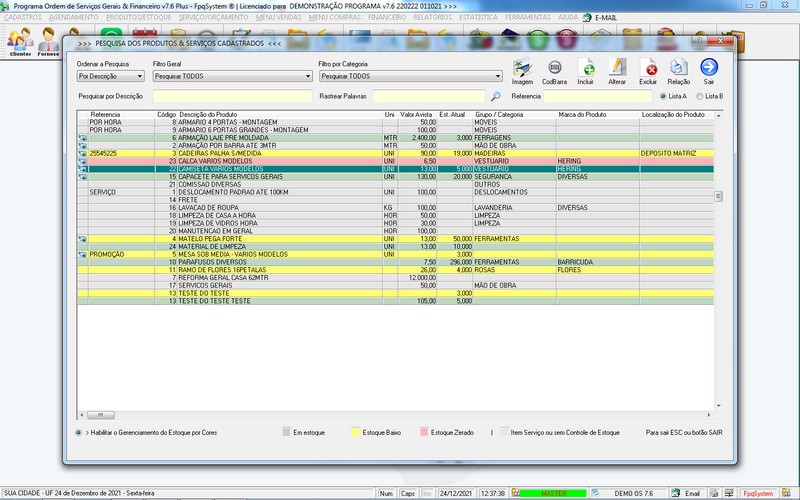Open the Relação report icon
Screen dimensions: 800x500
tap(679, 68)
